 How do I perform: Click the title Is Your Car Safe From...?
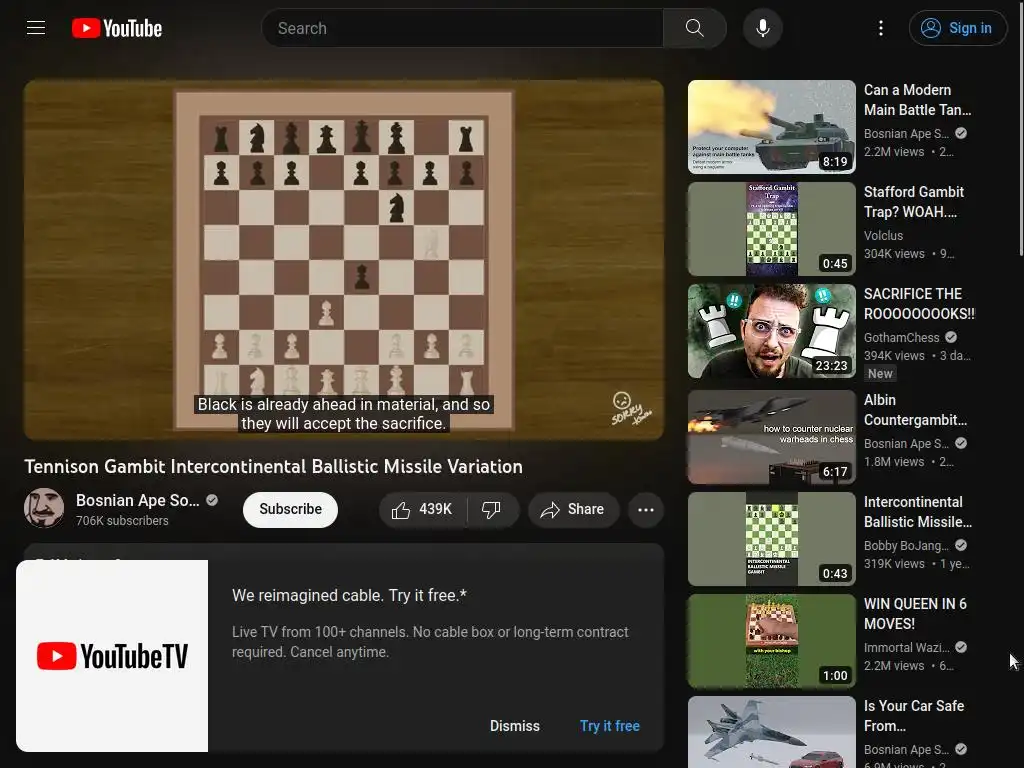pyautogui.click(x=914, y=716)
